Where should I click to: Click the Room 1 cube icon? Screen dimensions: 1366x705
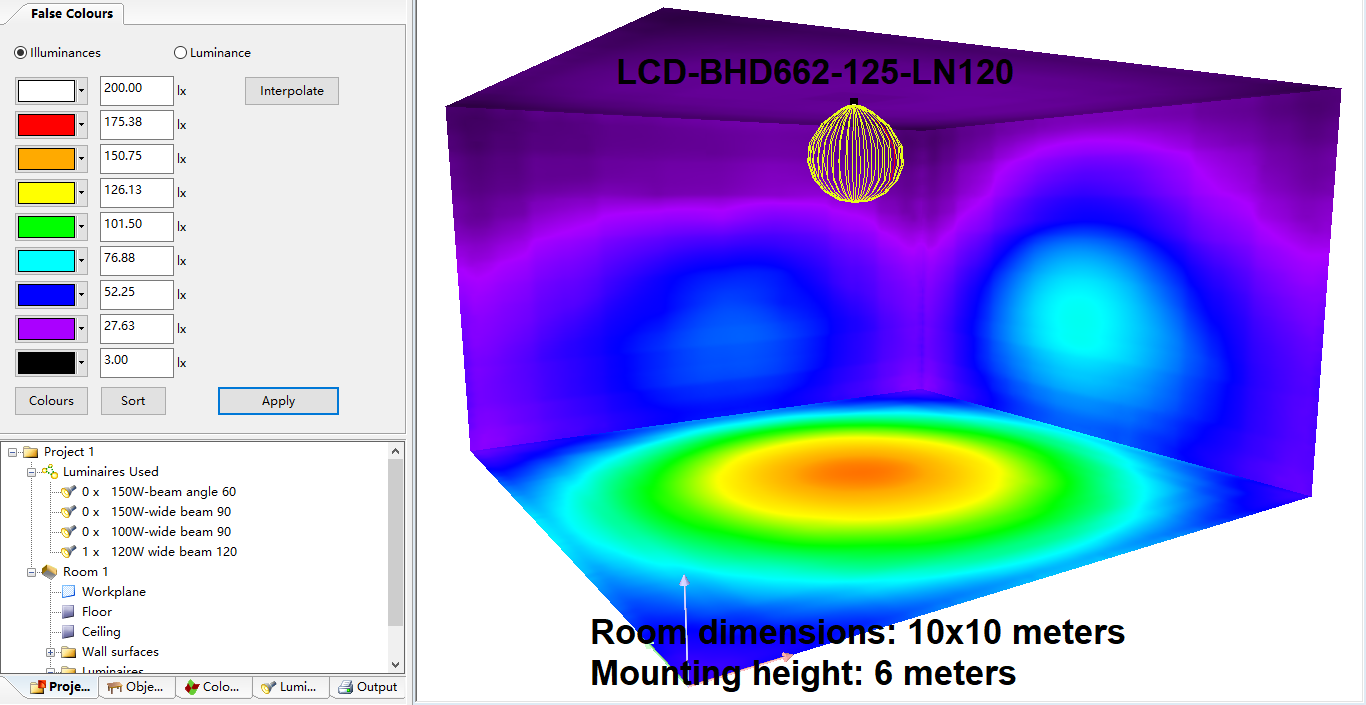click(x=49, y=572)
